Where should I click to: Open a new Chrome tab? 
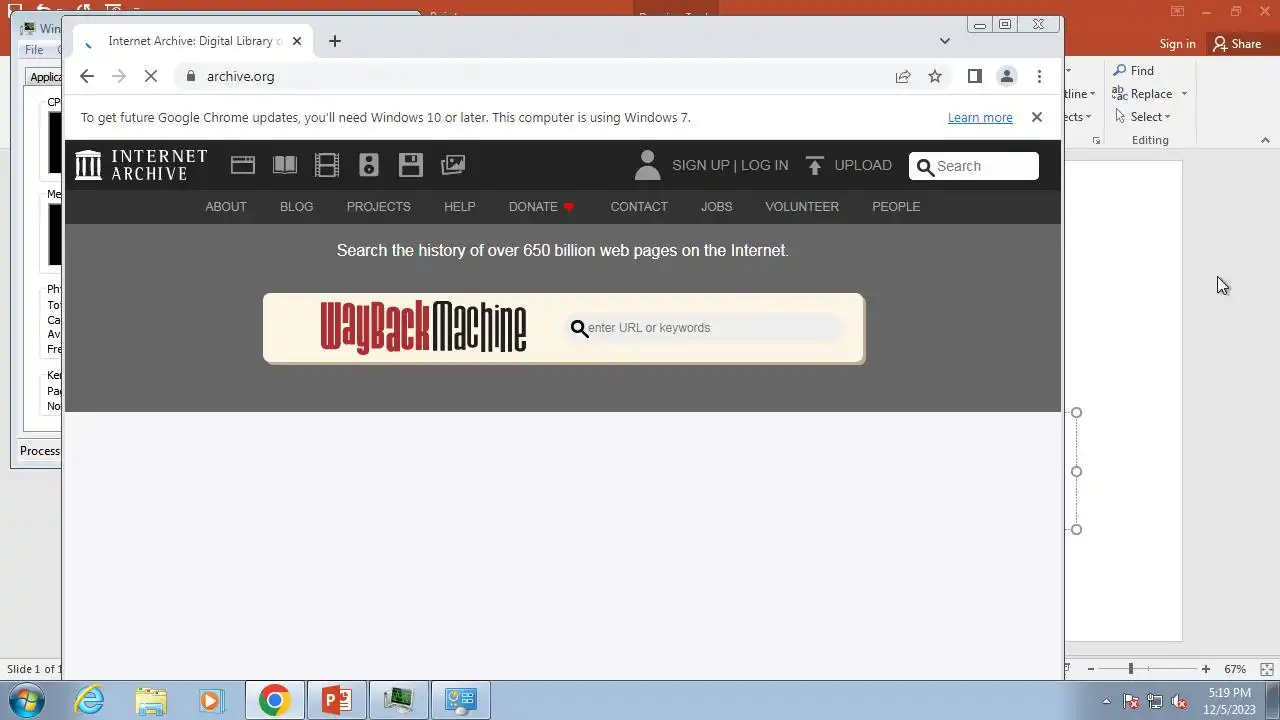[x=335, y=41]
